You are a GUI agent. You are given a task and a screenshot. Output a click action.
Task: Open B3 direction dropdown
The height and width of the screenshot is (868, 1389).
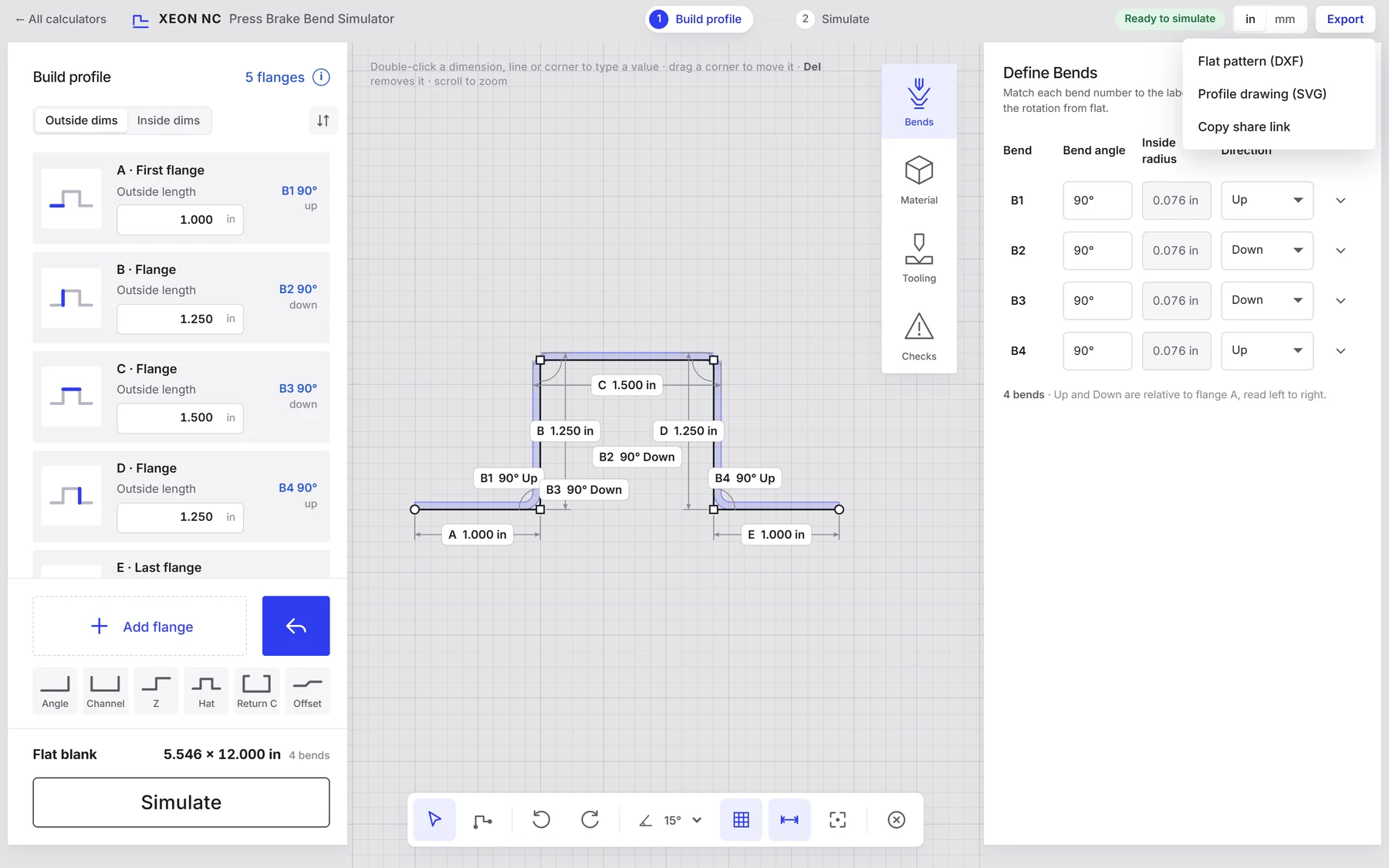coord(1267,301)
